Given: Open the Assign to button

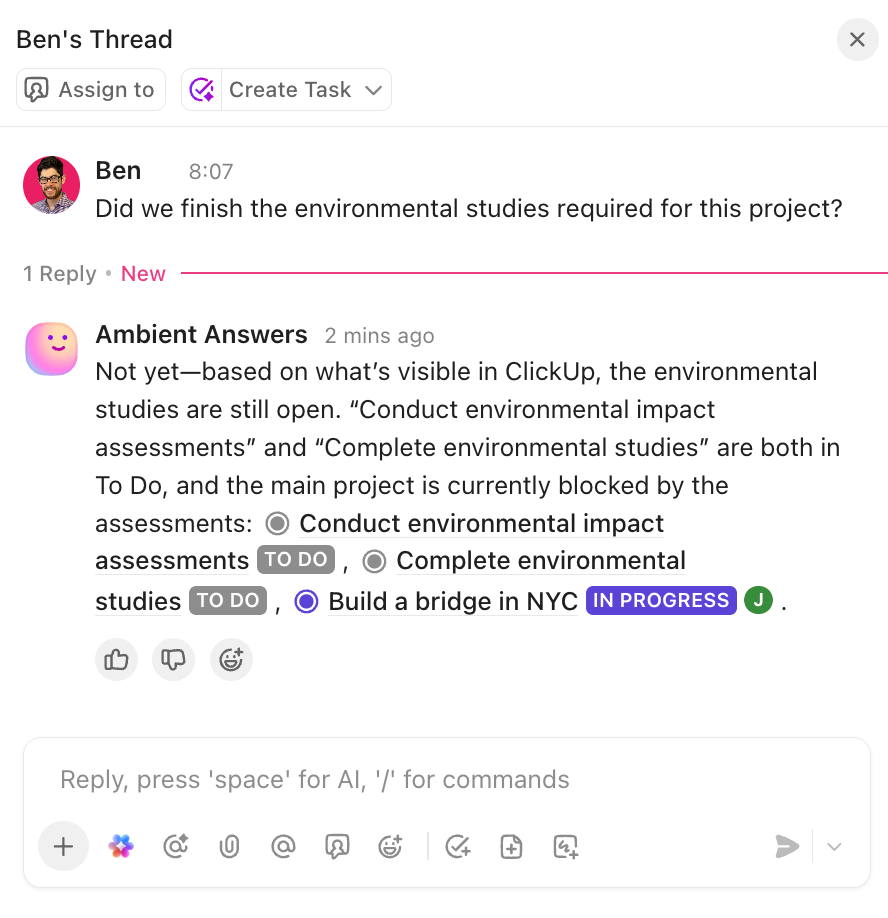Looking at the screenshot, I should tap(90, 89).
